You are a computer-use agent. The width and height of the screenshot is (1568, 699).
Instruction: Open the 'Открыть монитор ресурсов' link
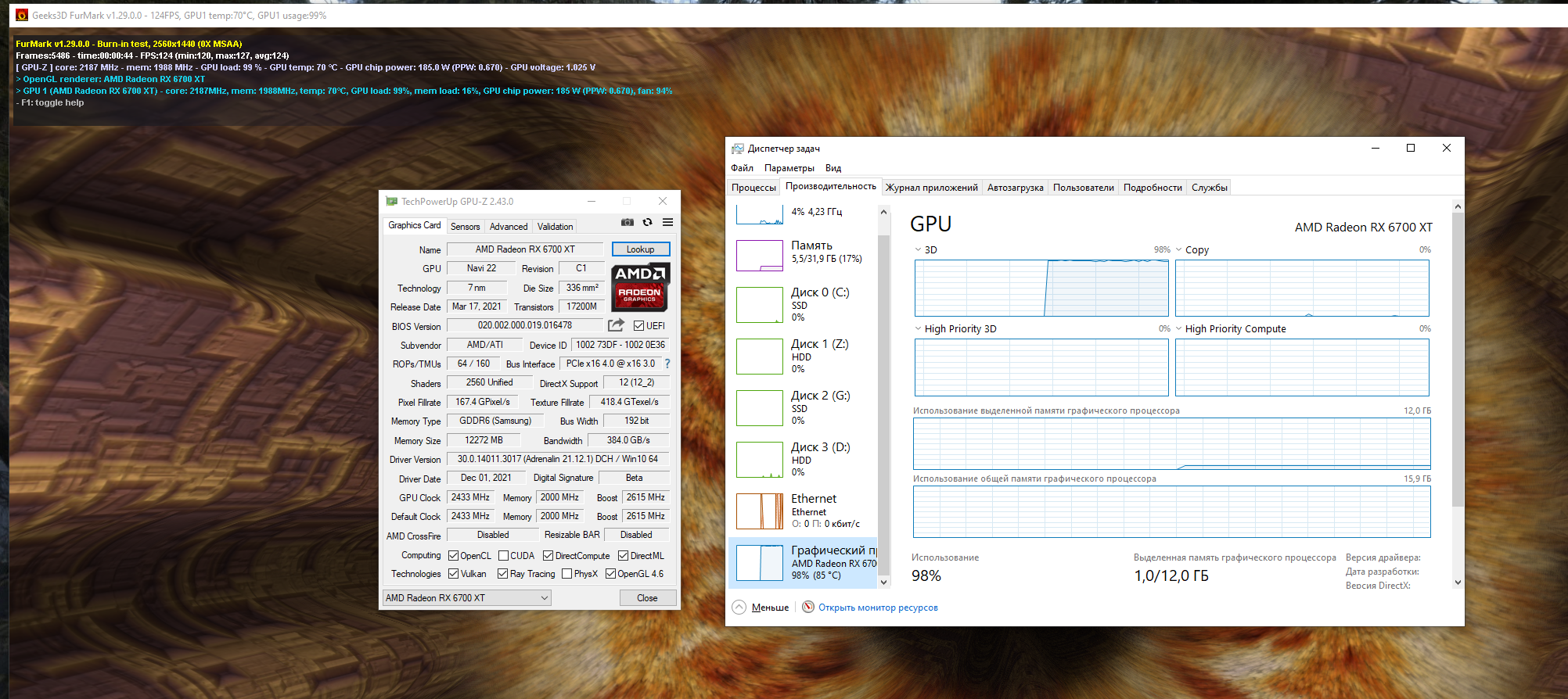tap(878, 608)
